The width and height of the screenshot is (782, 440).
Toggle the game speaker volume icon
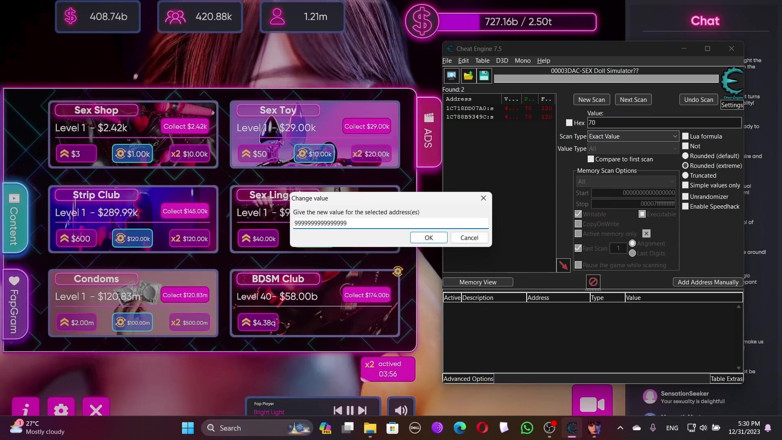(401, 410)
